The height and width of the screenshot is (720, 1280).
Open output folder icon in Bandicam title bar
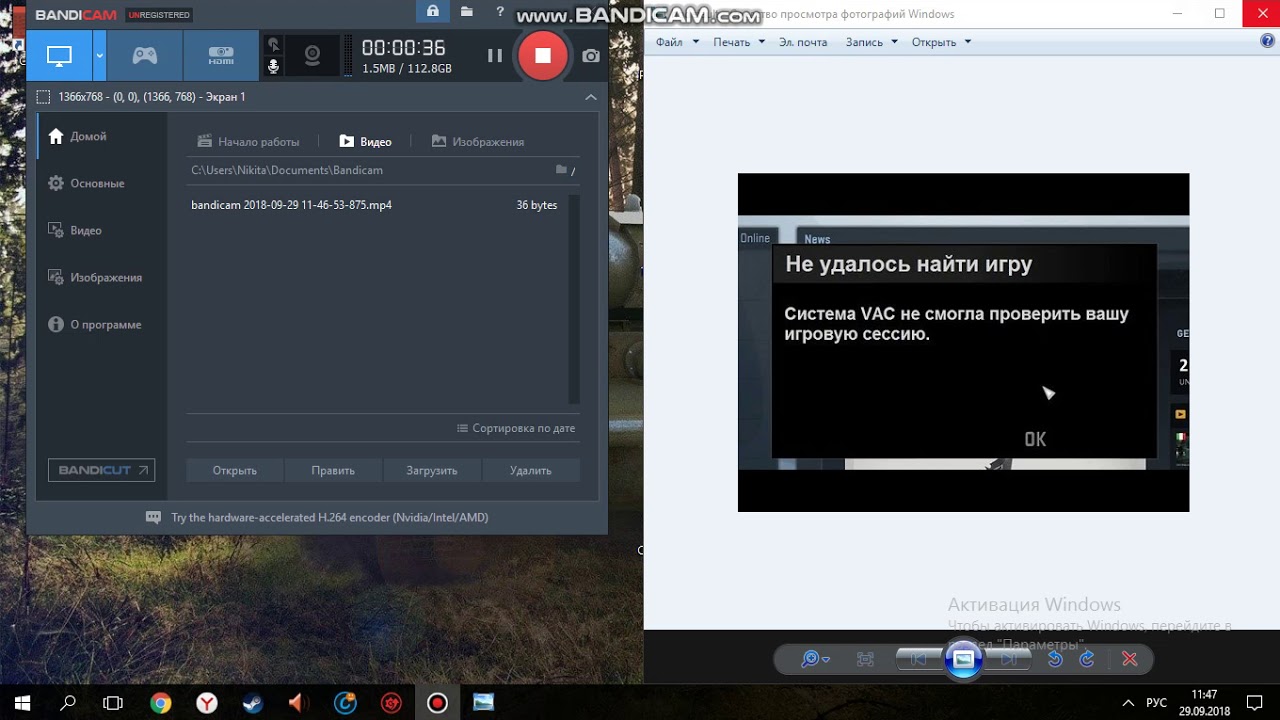(x=467, y=12)
